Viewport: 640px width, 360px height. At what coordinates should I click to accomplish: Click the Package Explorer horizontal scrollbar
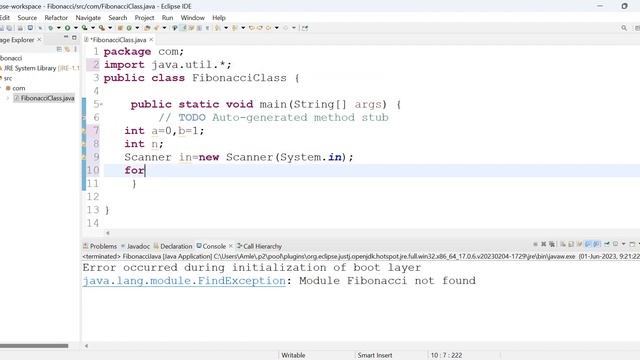(x=34, y=346)
